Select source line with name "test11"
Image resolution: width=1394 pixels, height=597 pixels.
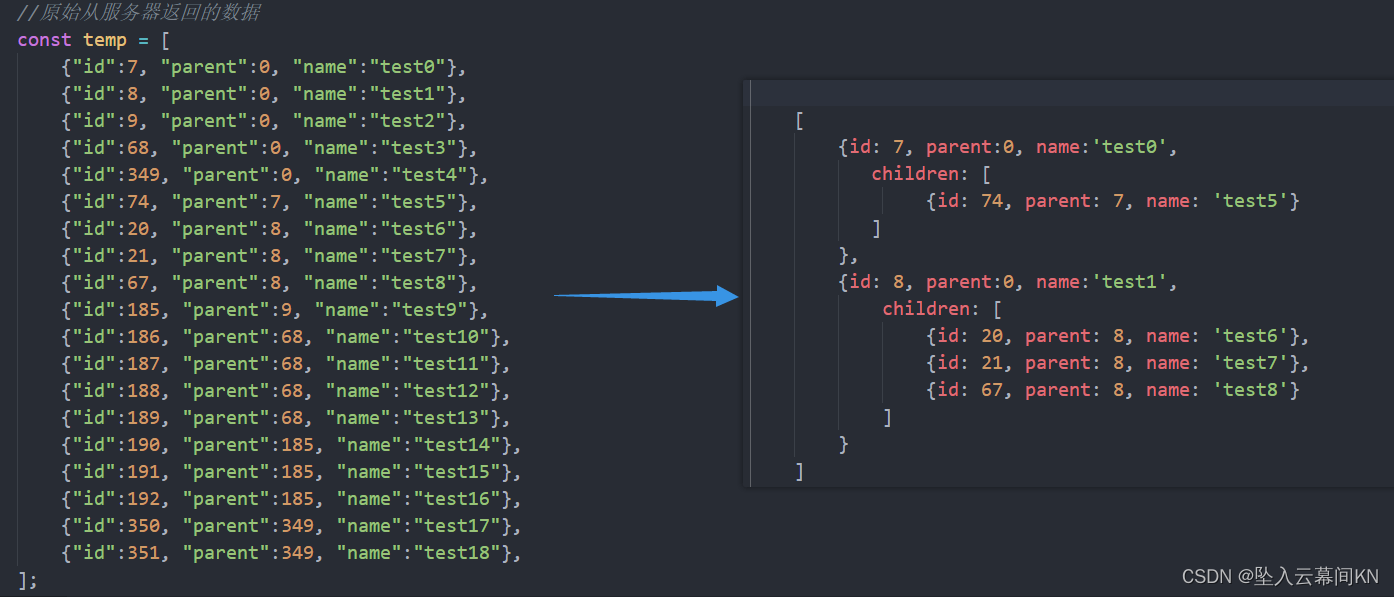[286, 364]
